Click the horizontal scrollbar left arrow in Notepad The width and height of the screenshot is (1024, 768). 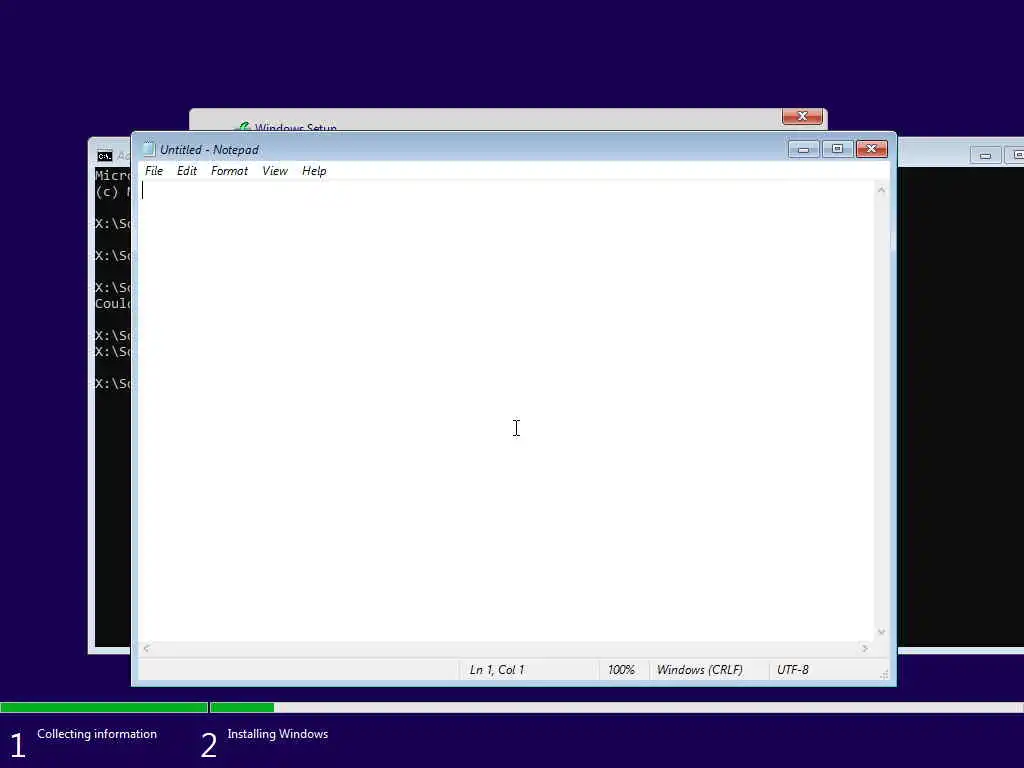146,648
